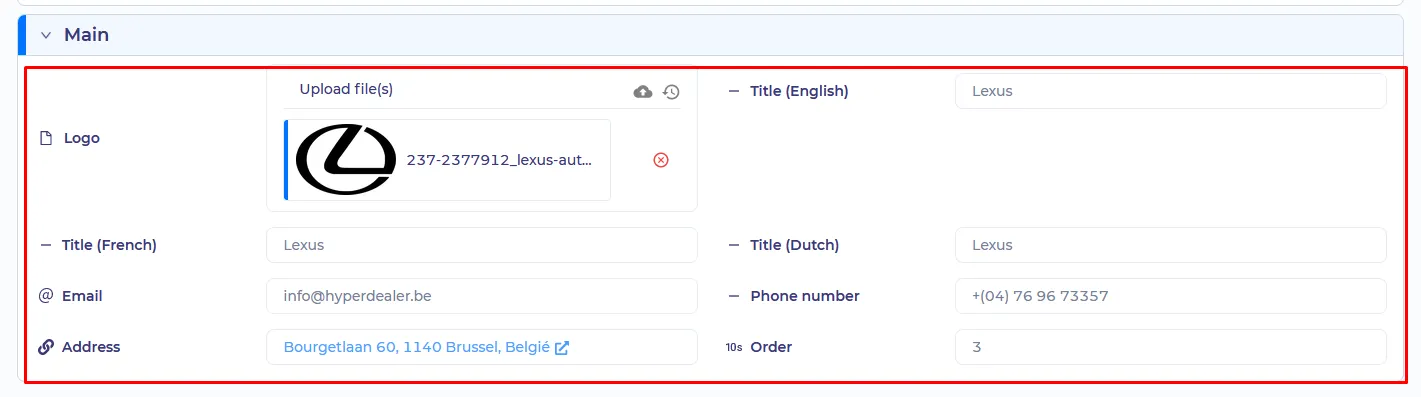Open the Lexus logo thumbnail
The width and height of the screenshot is (1421, 397).
coord(346,160)
